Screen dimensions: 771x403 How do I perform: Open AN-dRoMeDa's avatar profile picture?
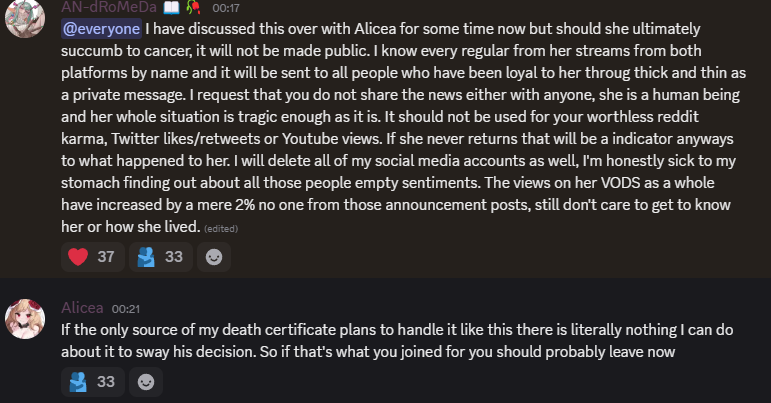[25, 18]
